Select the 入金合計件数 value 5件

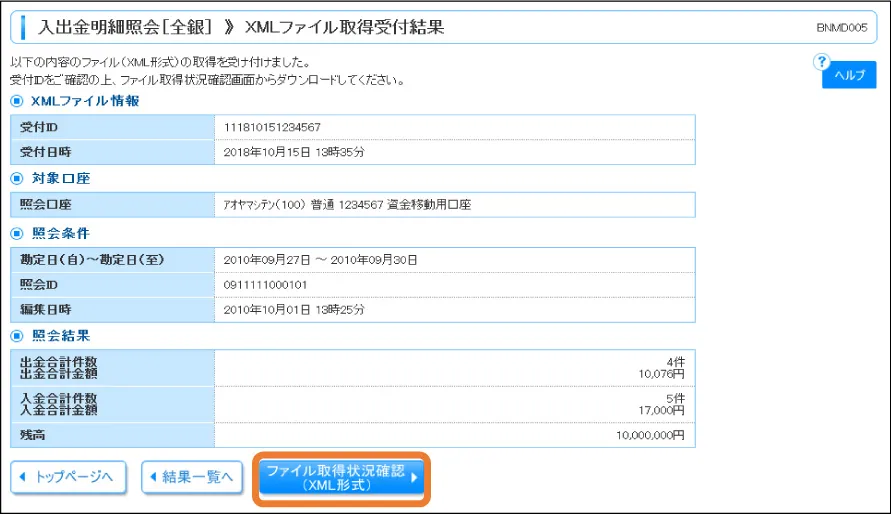coord(676,399)
